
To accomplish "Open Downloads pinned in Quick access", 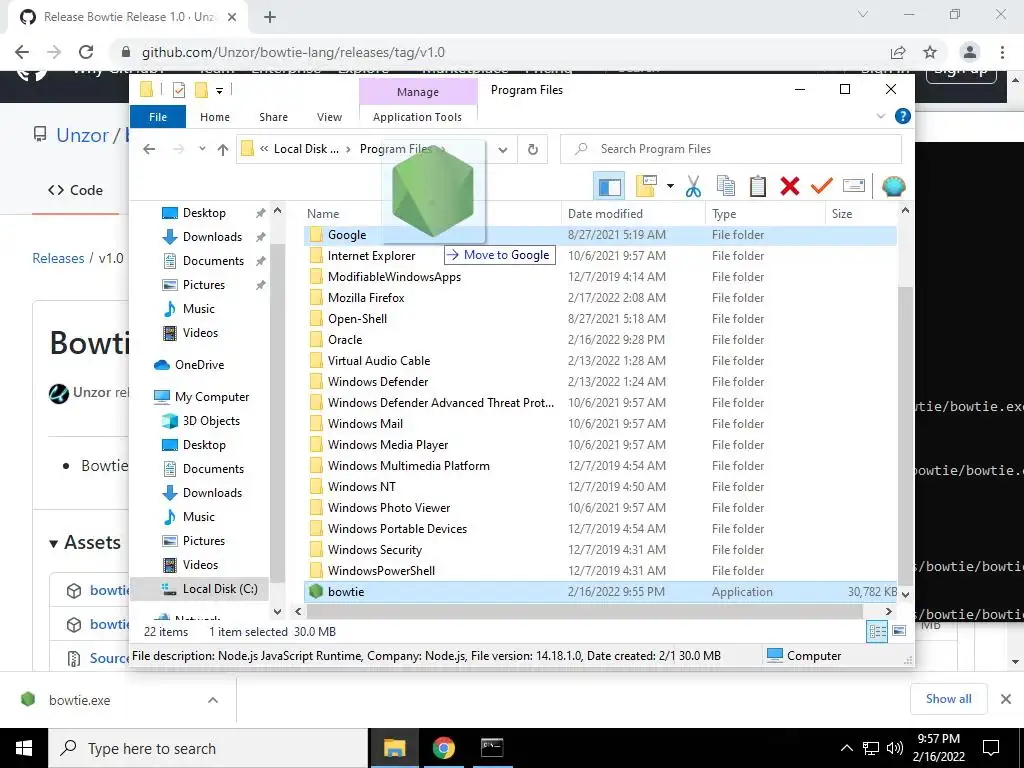I will 212,237.
